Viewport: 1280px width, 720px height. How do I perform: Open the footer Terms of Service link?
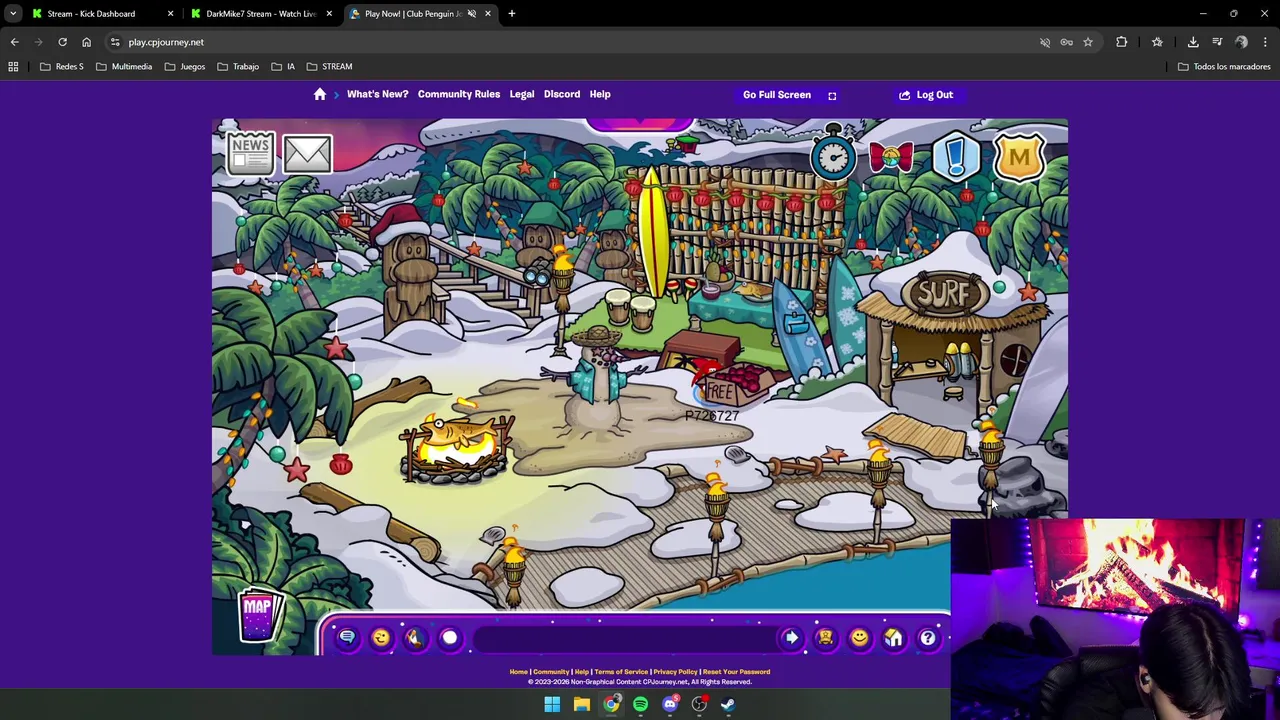coord(621,672)
